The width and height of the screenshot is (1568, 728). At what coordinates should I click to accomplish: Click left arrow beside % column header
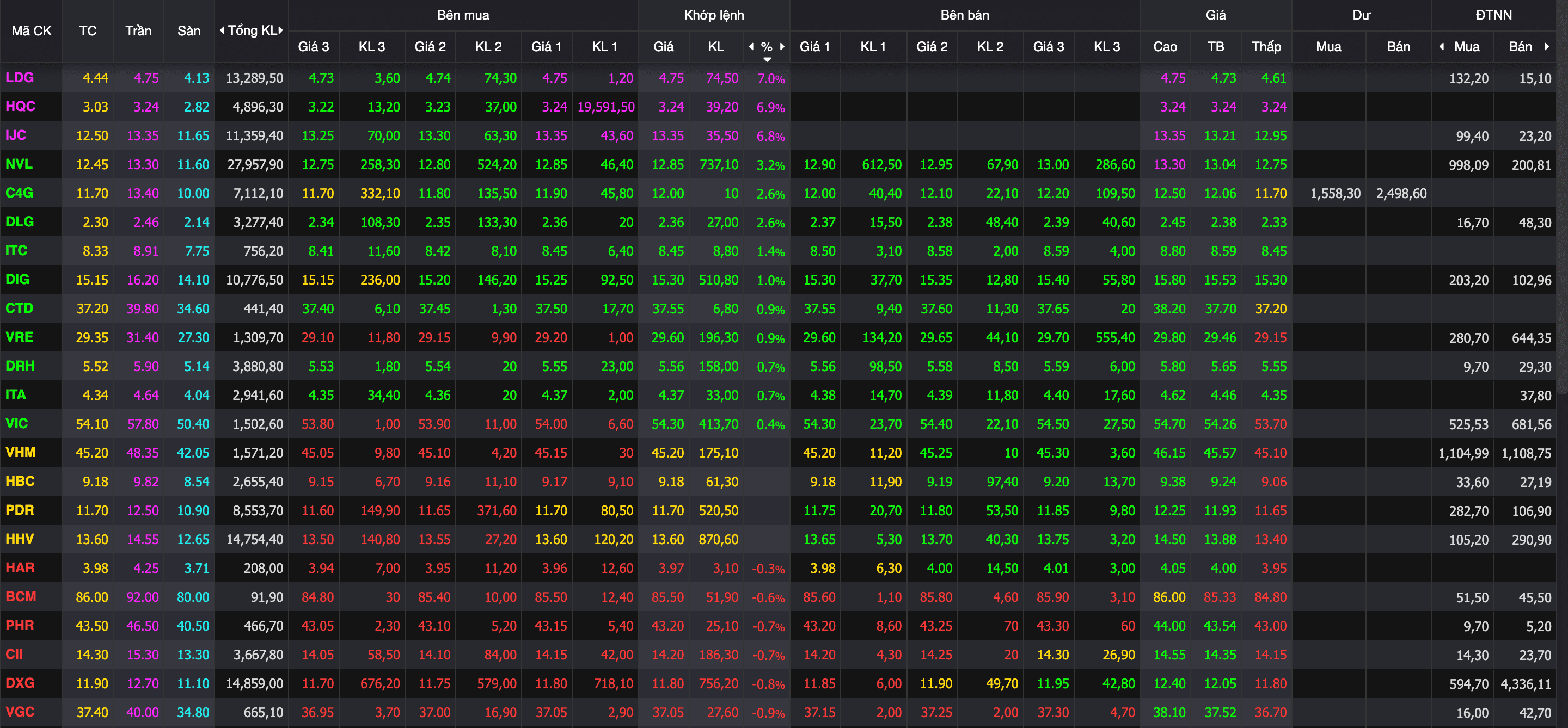coord(751,46)
